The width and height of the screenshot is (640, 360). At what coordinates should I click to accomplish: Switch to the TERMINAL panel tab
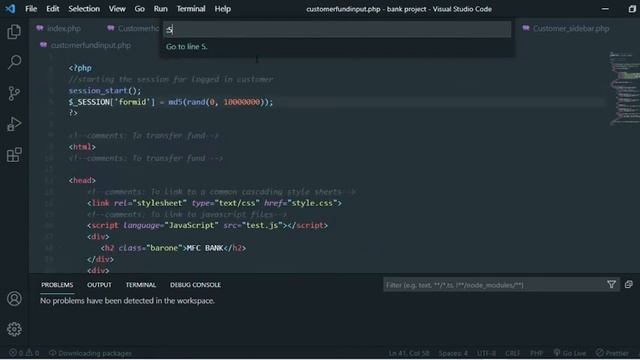pyautogui.click(x=140, y=285)
